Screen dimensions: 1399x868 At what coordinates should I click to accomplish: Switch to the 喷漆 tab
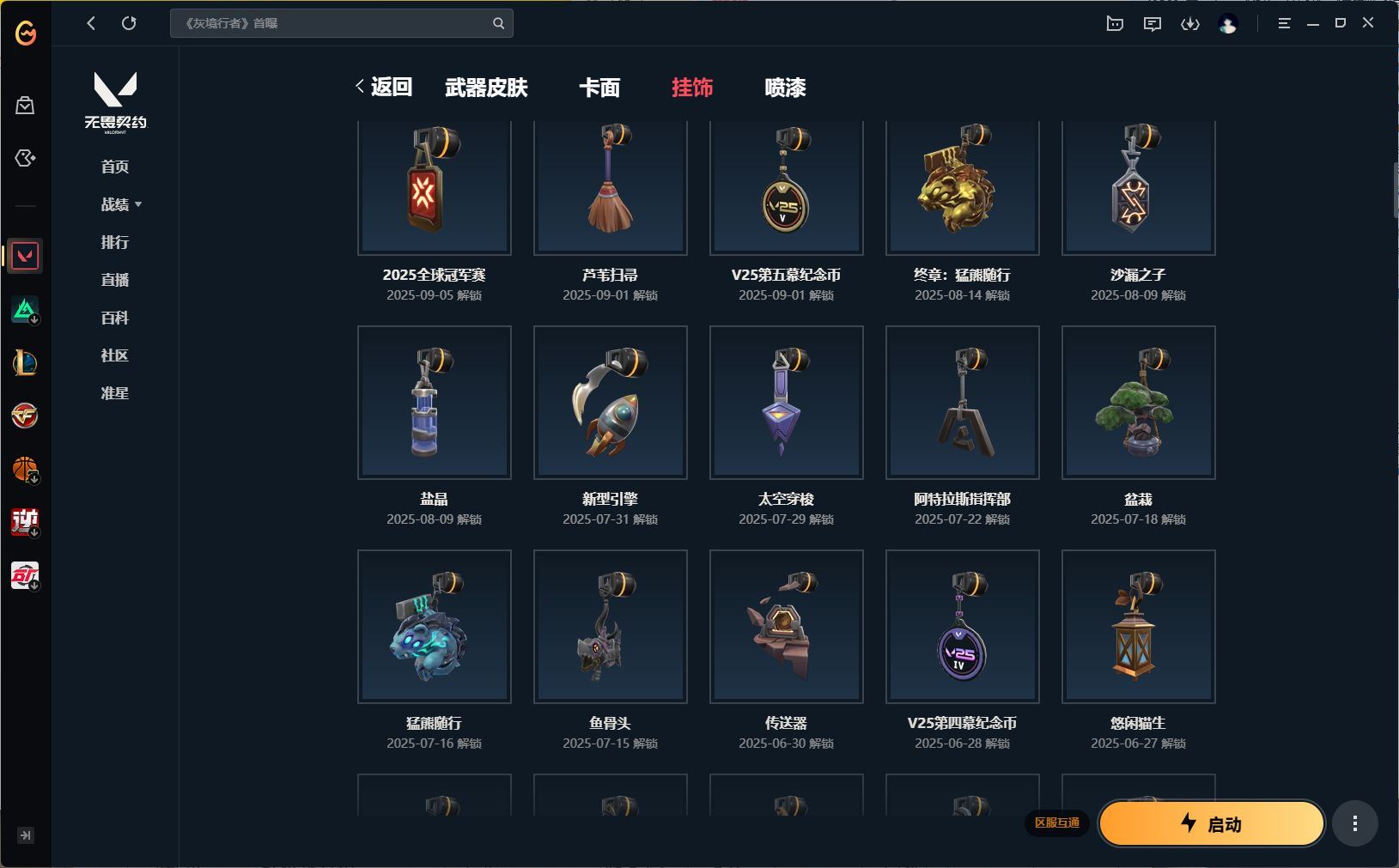coord(785,88)
